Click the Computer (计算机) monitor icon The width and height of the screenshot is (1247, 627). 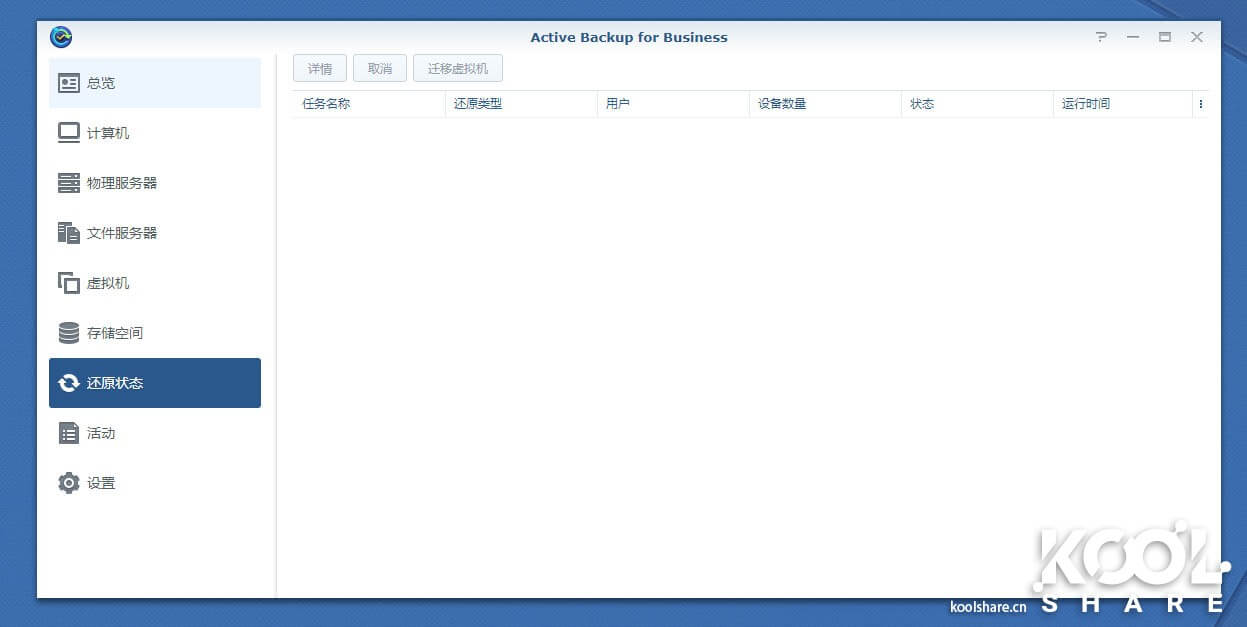point(68,133)
